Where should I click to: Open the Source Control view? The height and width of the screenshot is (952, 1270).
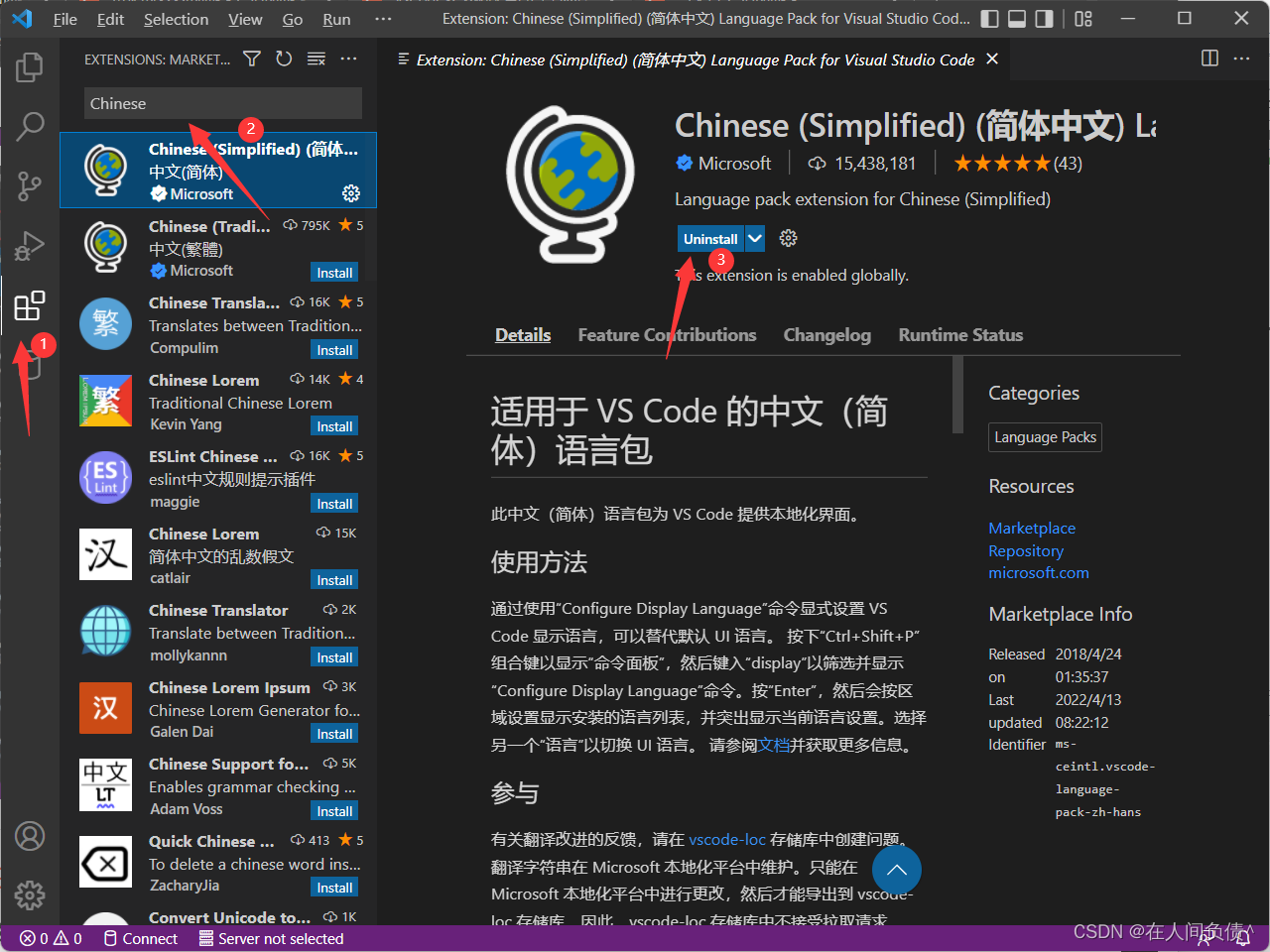coord(30,185)
